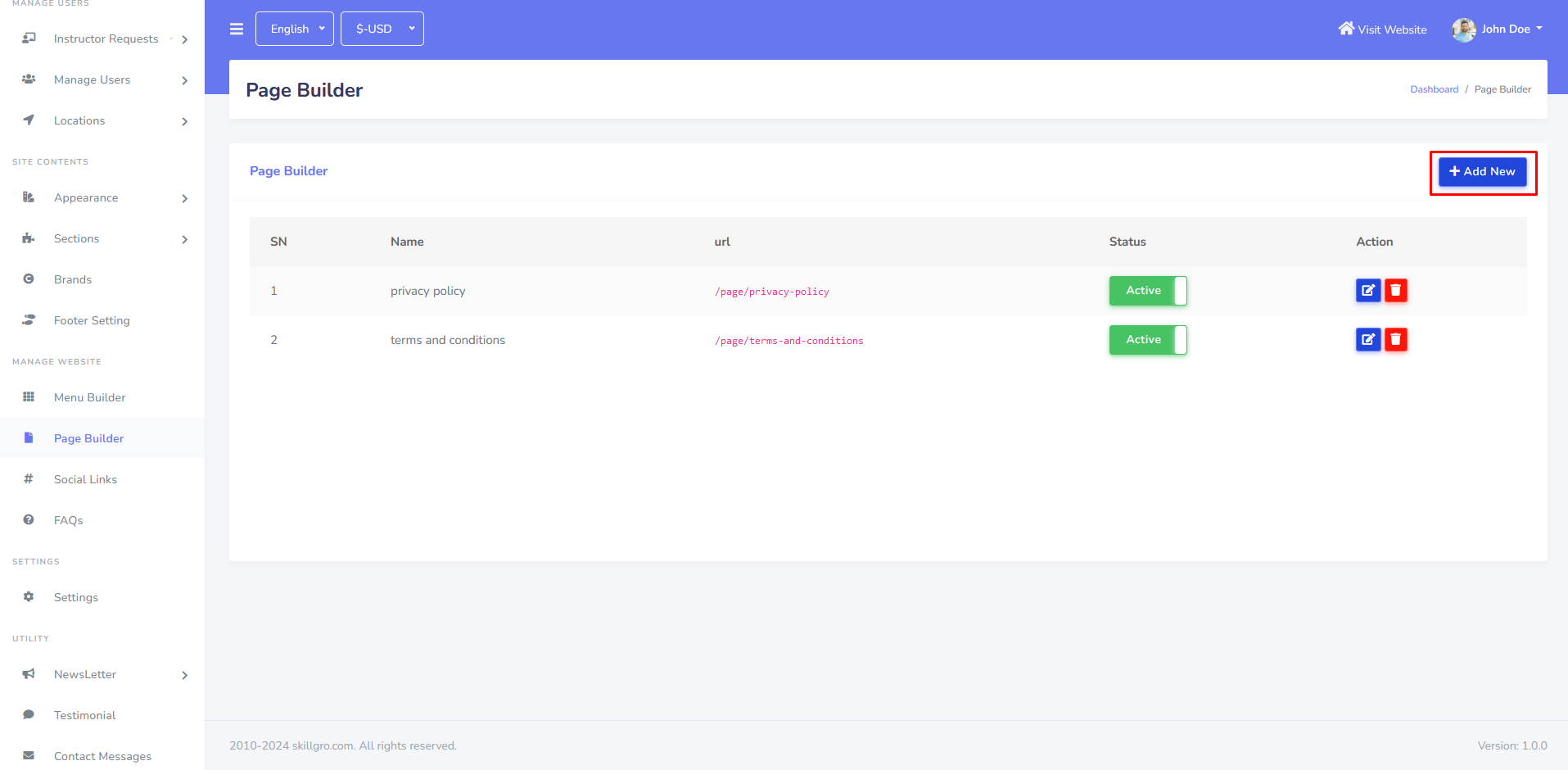
Task: Expand the NewsLetter chevron
Action: [185, 675]
